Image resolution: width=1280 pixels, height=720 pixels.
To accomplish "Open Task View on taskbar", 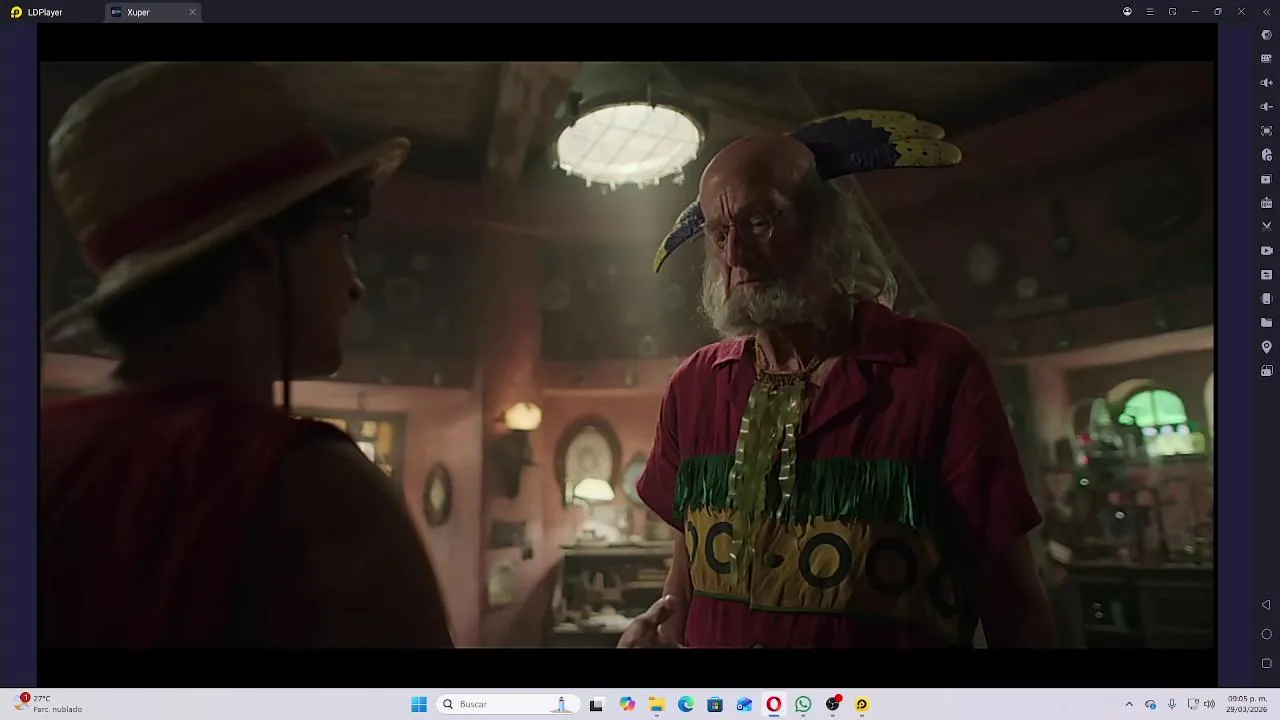I will [x=596, y=704].
